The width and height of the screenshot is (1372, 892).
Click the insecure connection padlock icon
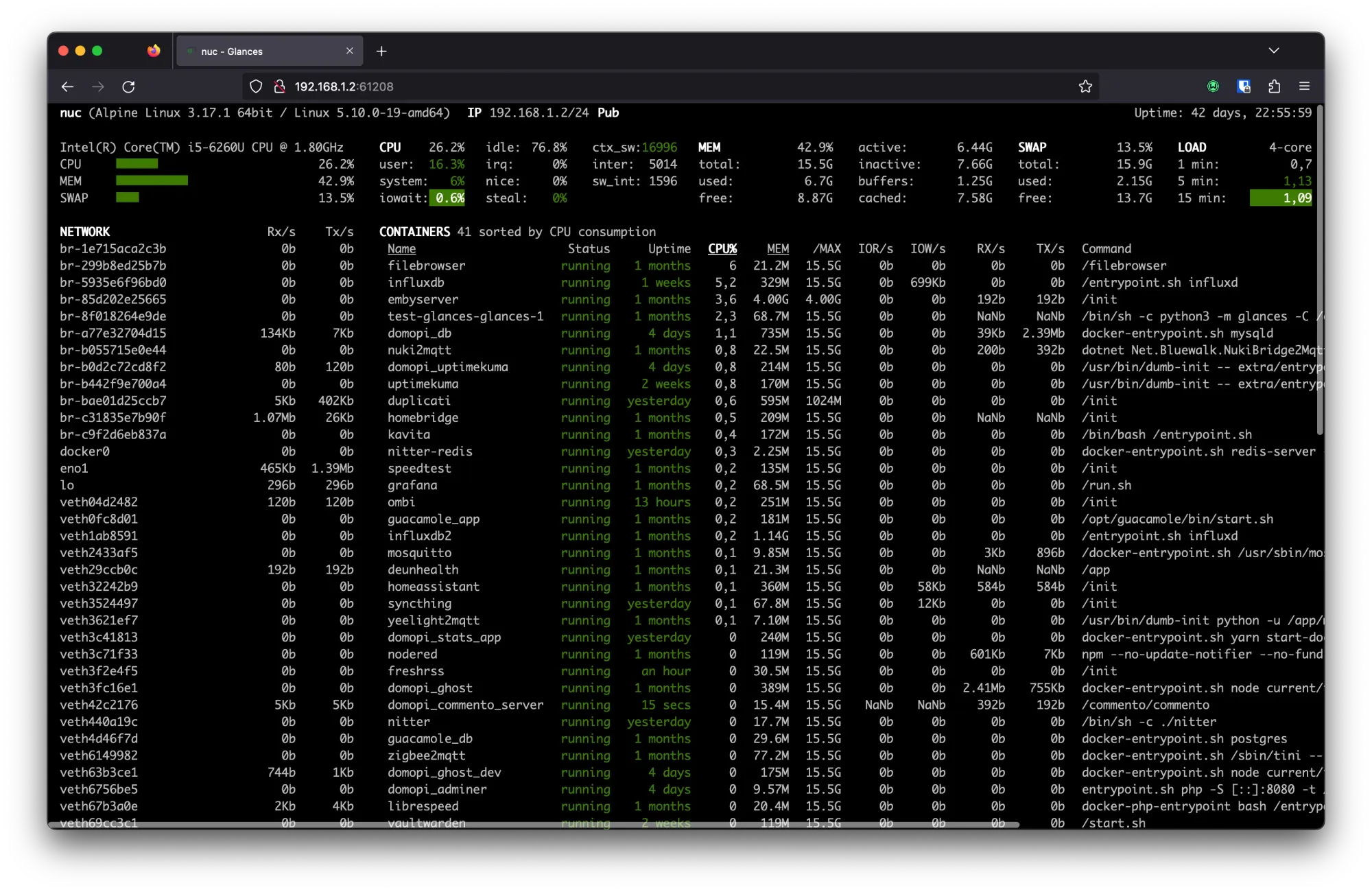[279, 86]
